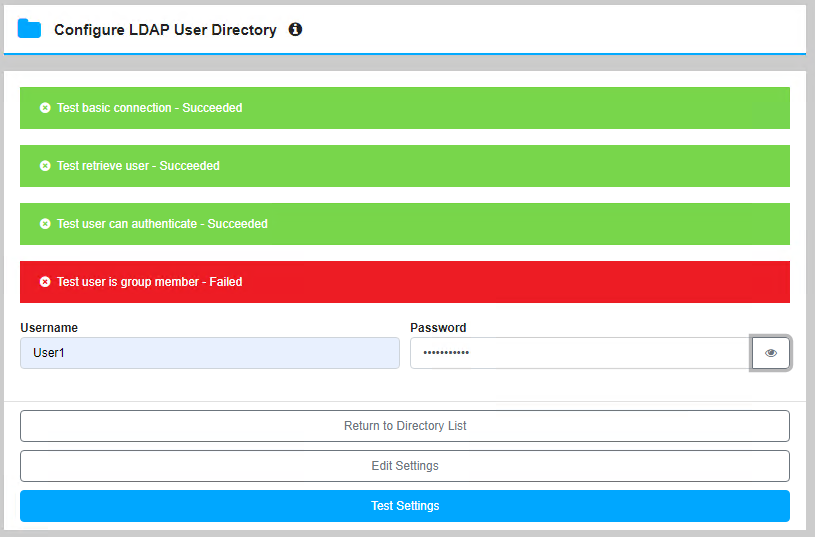Click into the Password input field
Viewport: 815px width, 537px height.
(x=581, y=353)
